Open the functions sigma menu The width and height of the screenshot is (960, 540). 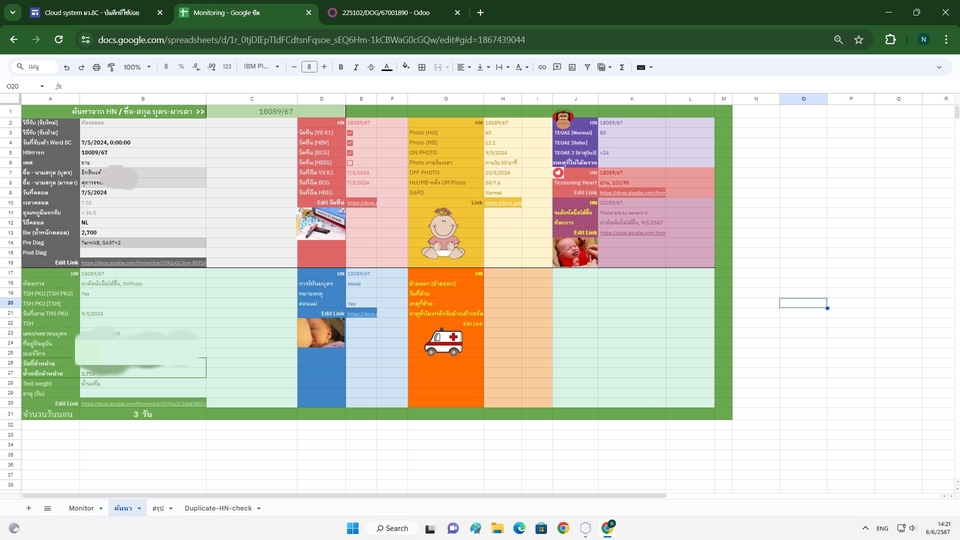tap(621, 67)
